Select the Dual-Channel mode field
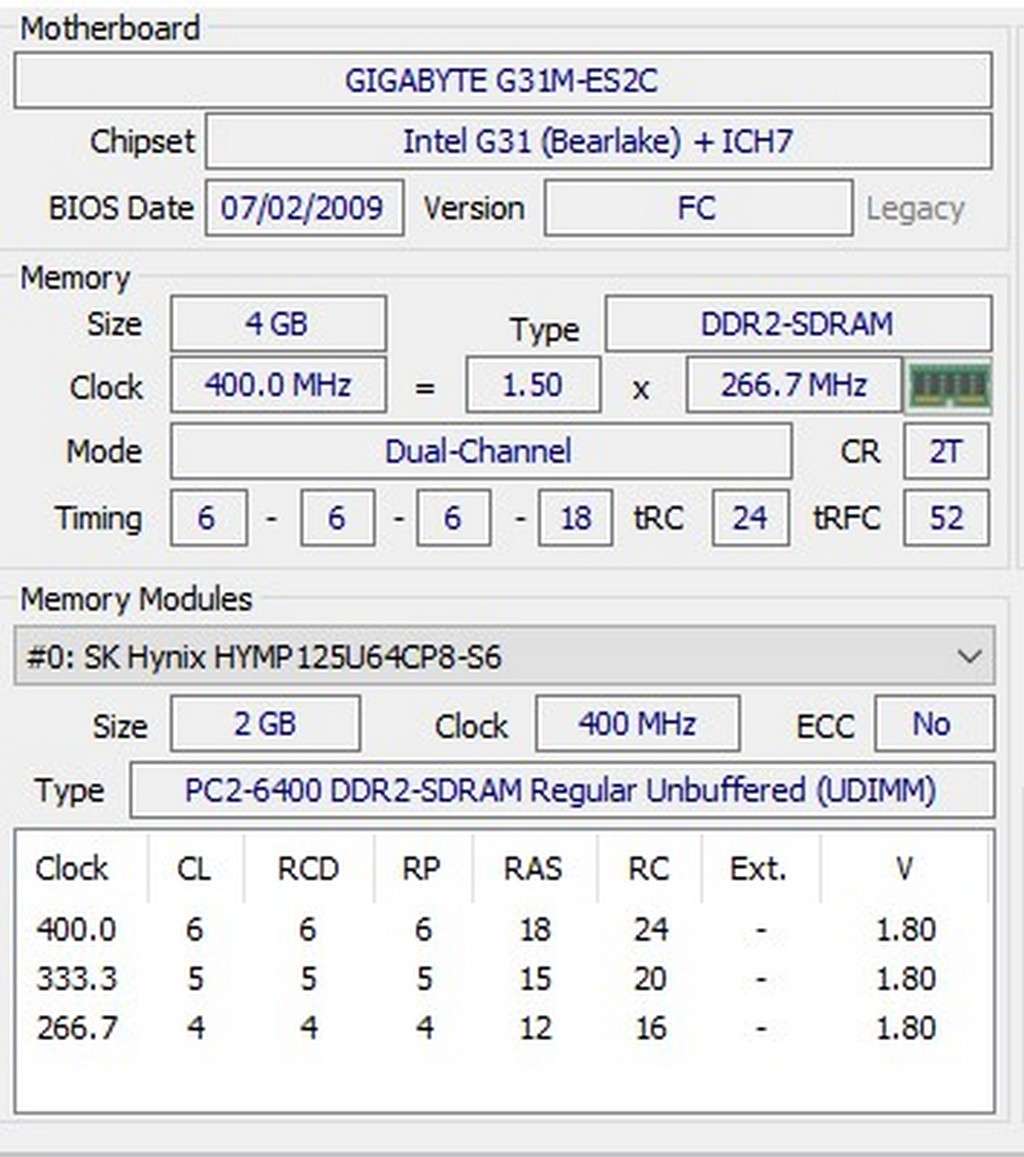 (479, 451)
